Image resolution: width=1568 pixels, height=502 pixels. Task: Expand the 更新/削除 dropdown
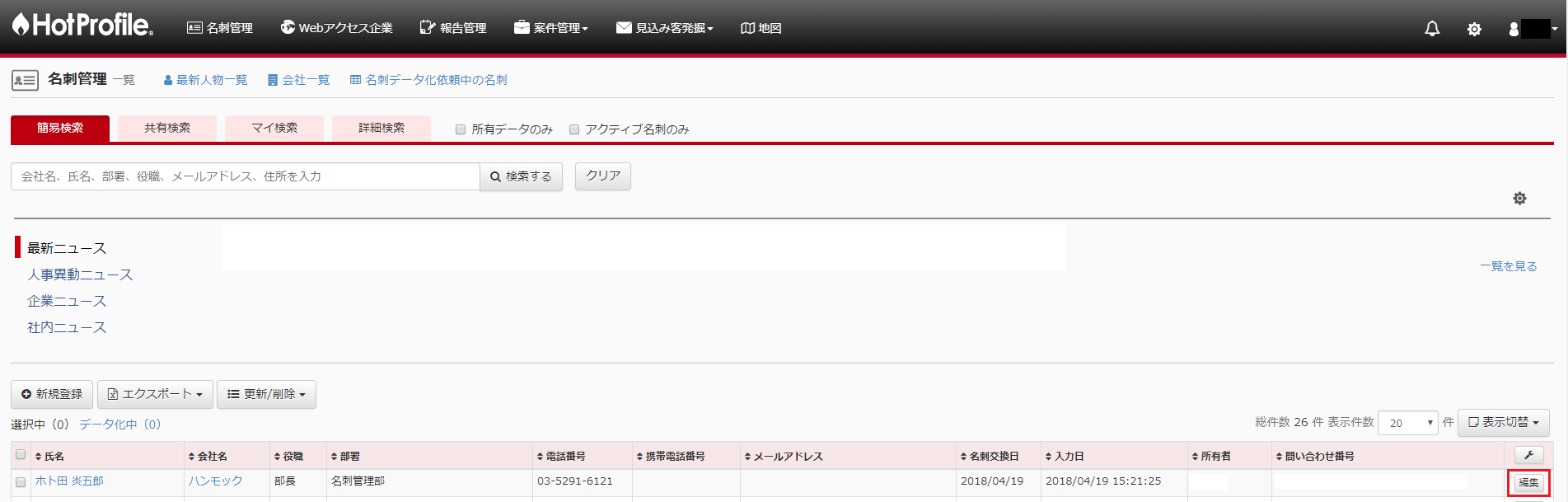click(266, 394)
